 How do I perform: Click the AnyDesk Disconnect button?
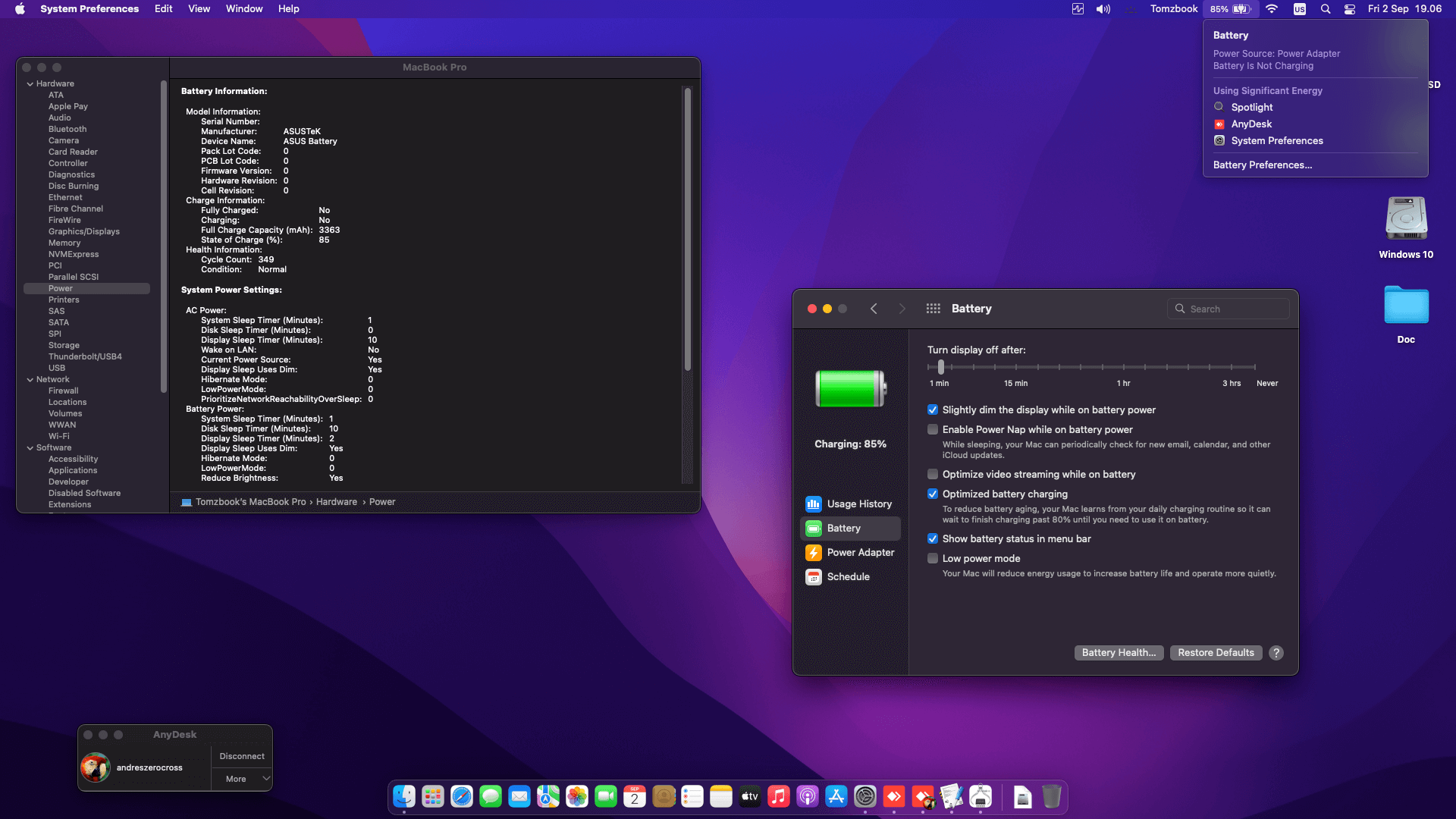[x=241, y=756]
